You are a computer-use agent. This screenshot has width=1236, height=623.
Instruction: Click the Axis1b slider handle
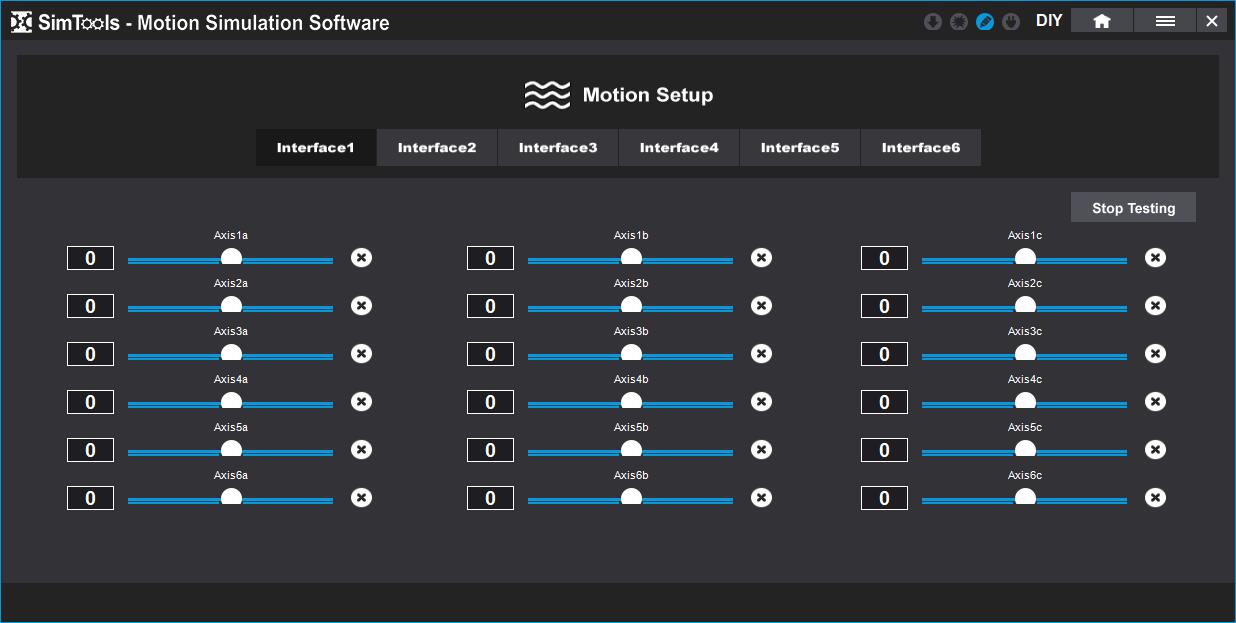pyautogui.click(x=631, y=258)
